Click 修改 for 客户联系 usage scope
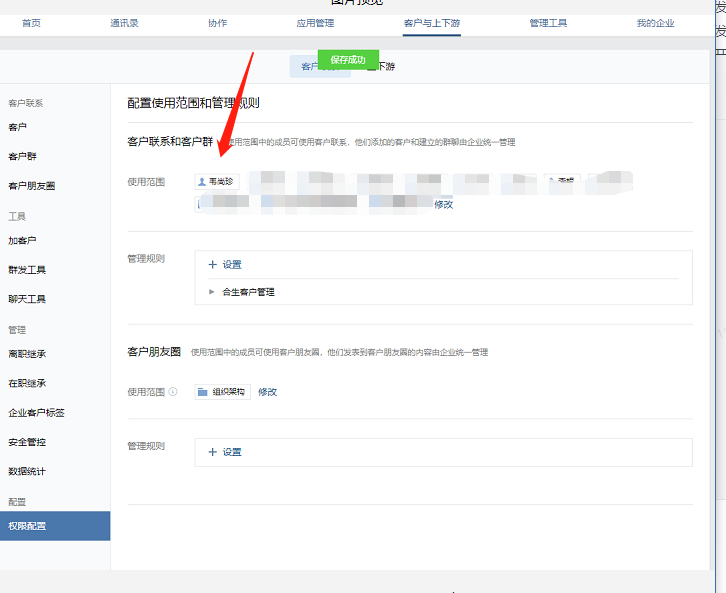Image resolution: width=726 pixels, height=593 pixels. (443, 205)
